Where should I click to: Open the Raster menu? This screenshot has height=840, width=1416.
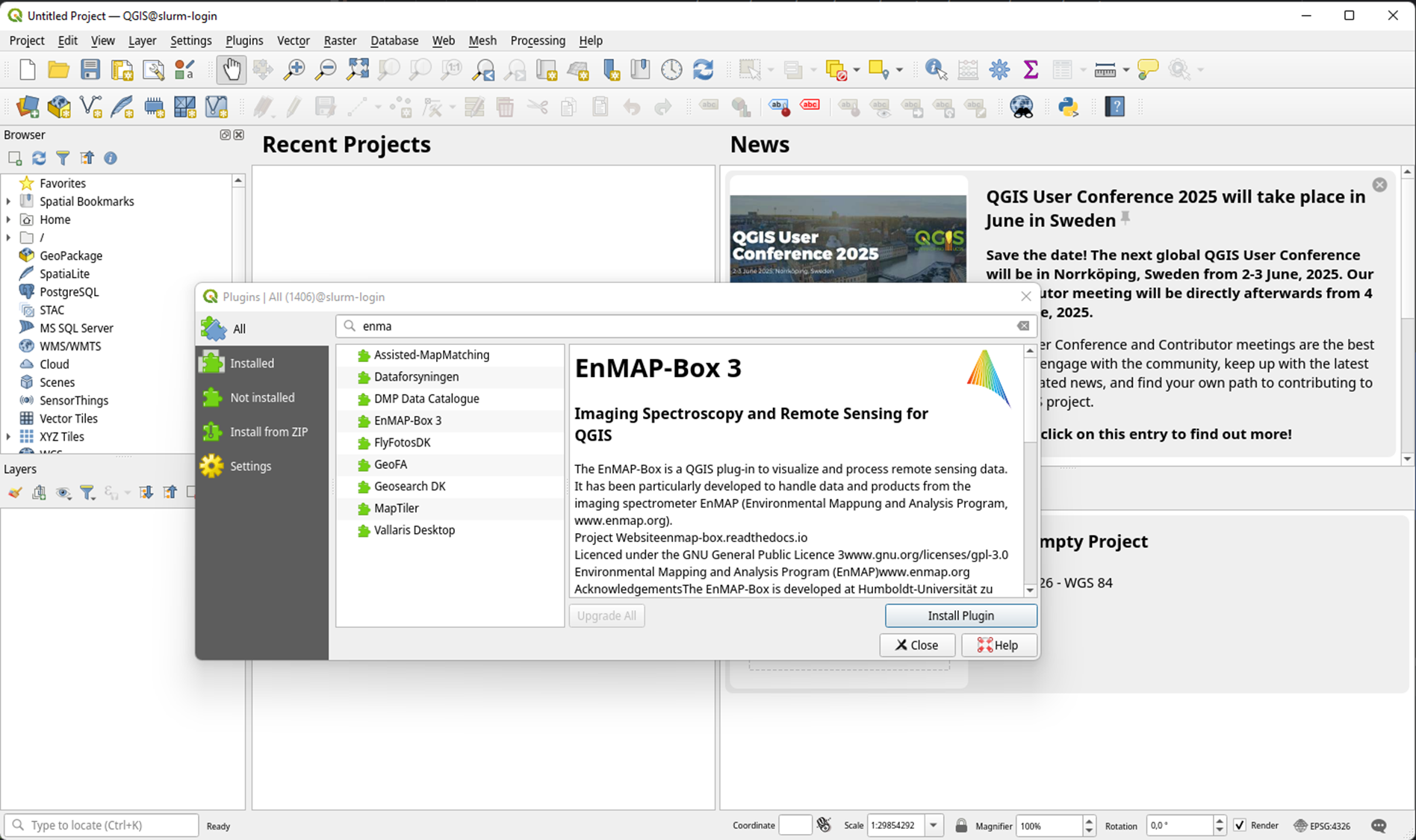point(340,40)
